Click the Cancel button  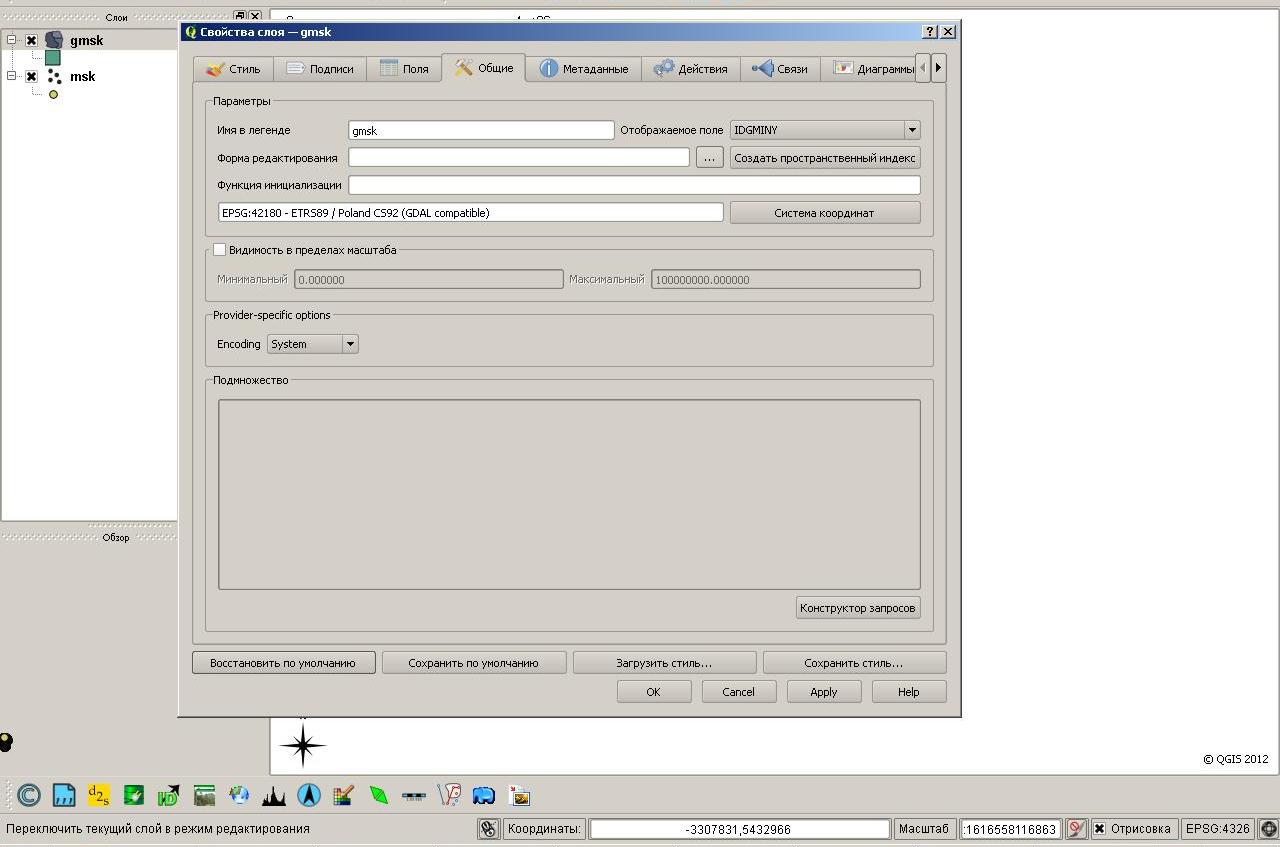(x=739, y=692)
